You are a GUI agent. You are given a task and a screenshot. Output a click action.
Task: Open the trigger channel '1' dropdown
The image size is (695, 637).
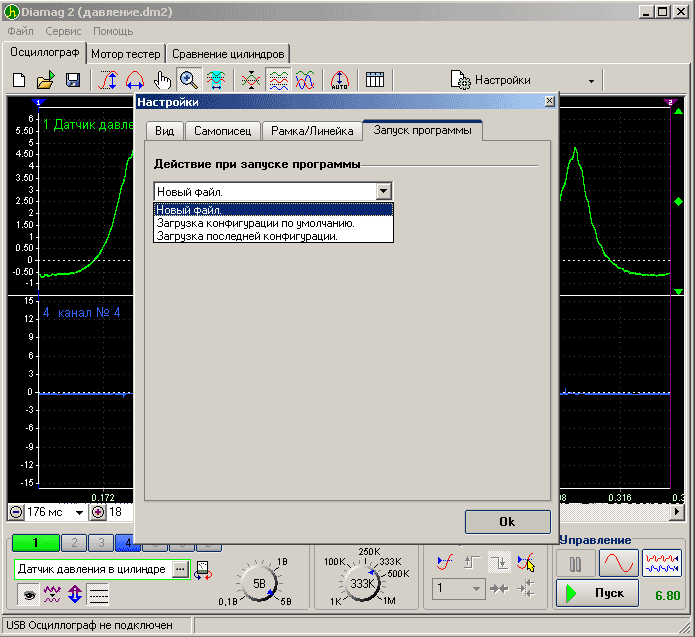click(476, 589)
